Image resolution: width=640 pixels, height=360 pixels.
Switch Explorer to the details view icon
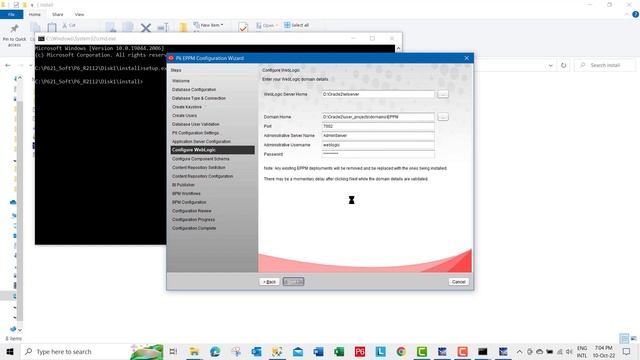click(x=624, y=338)
